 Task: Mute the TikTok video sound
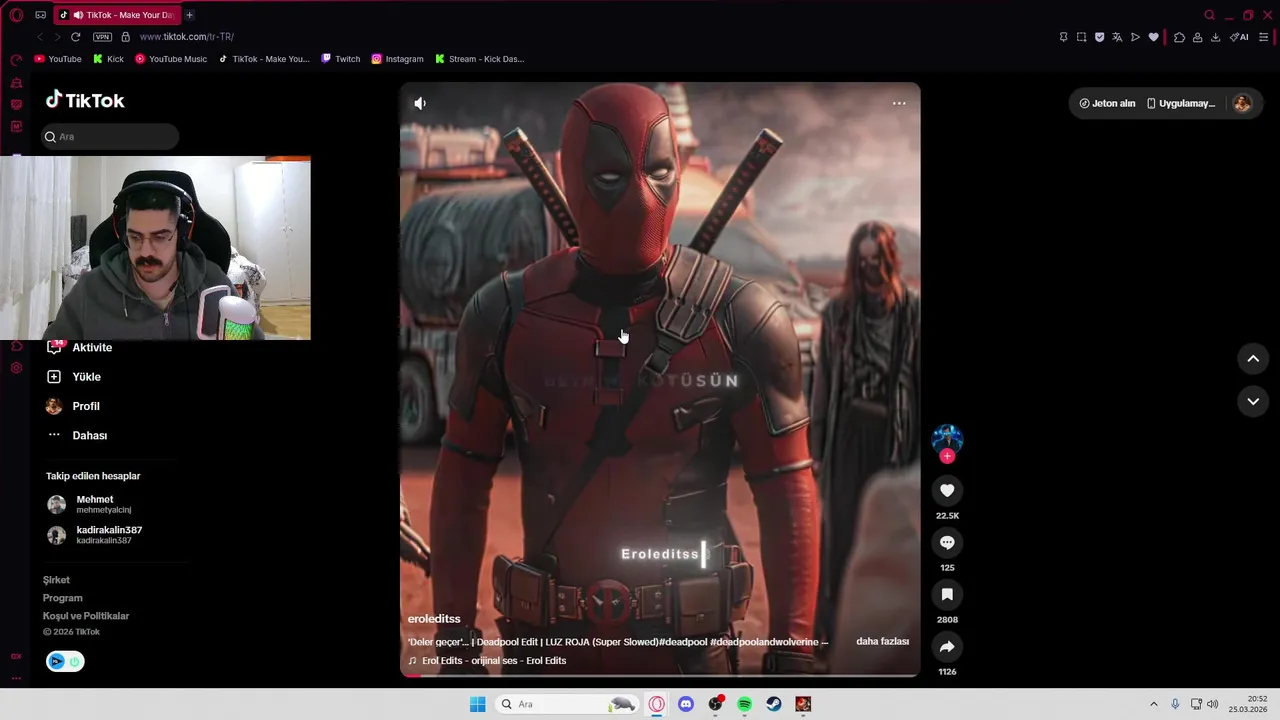(420, 103)
